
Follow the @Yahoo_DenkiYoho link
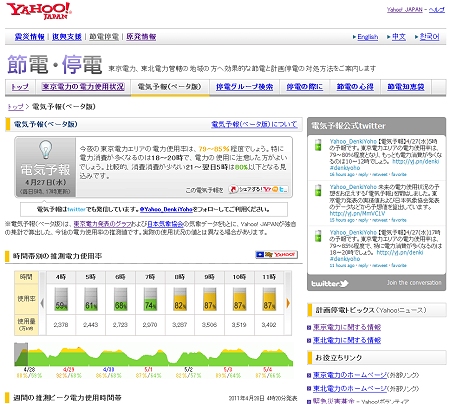tap(166, 209)
